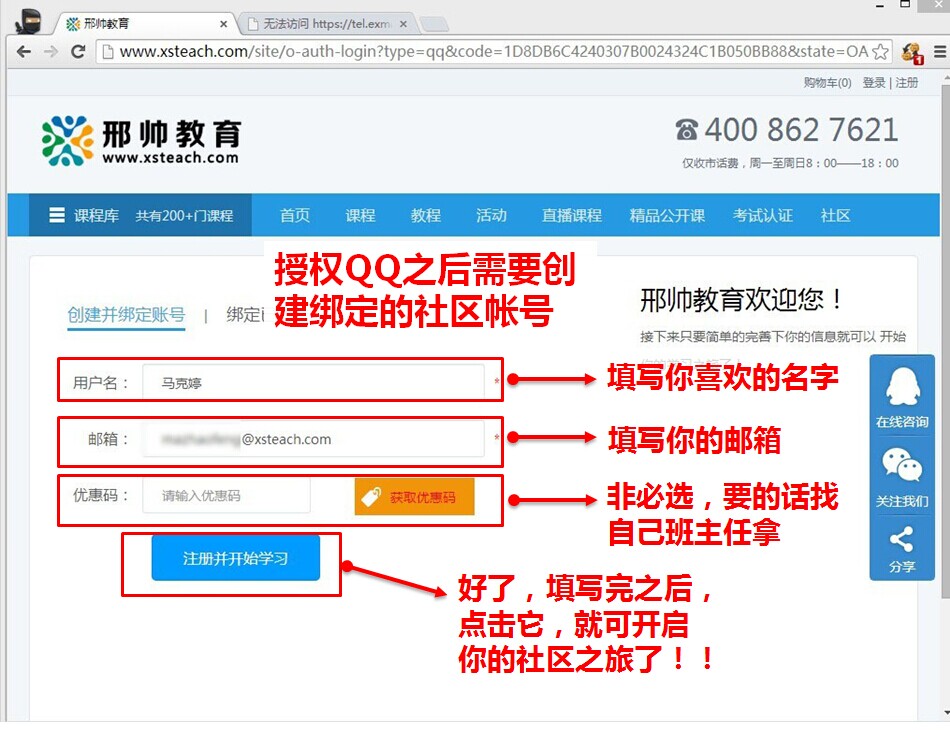
Task: Click the 获取优惠码 button
Action: click(414, 497)
